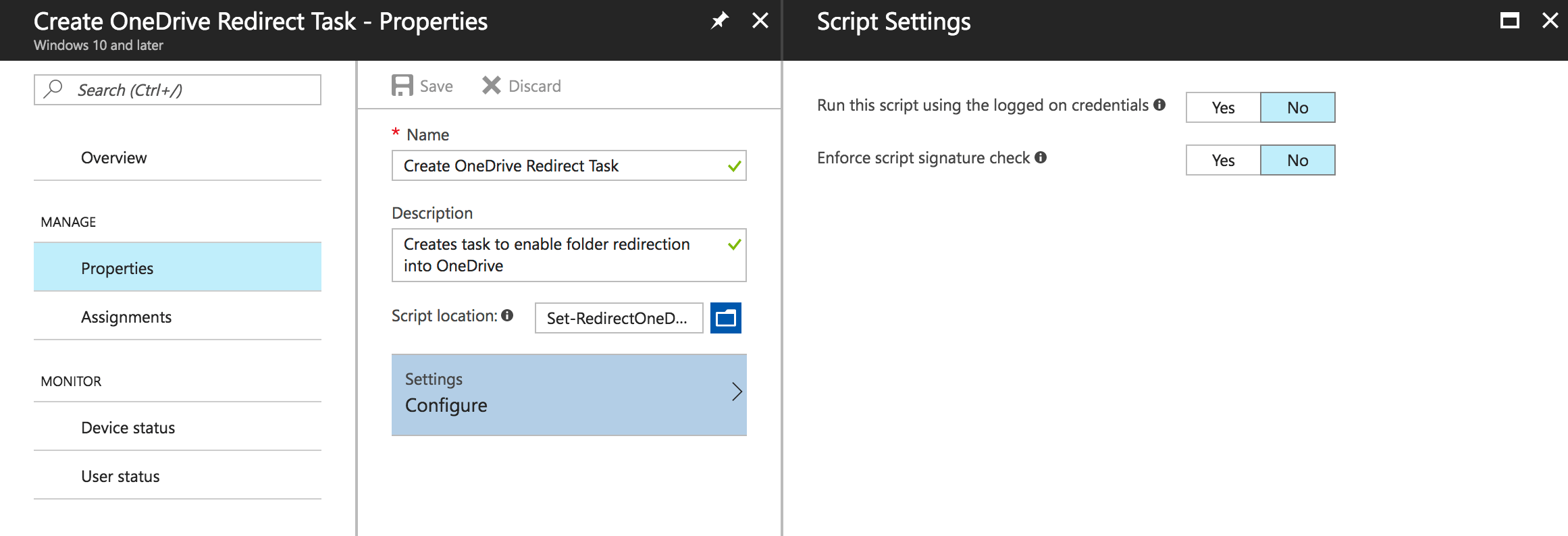Edit the Name text field
1568x536 pixels.
[569, 165]
